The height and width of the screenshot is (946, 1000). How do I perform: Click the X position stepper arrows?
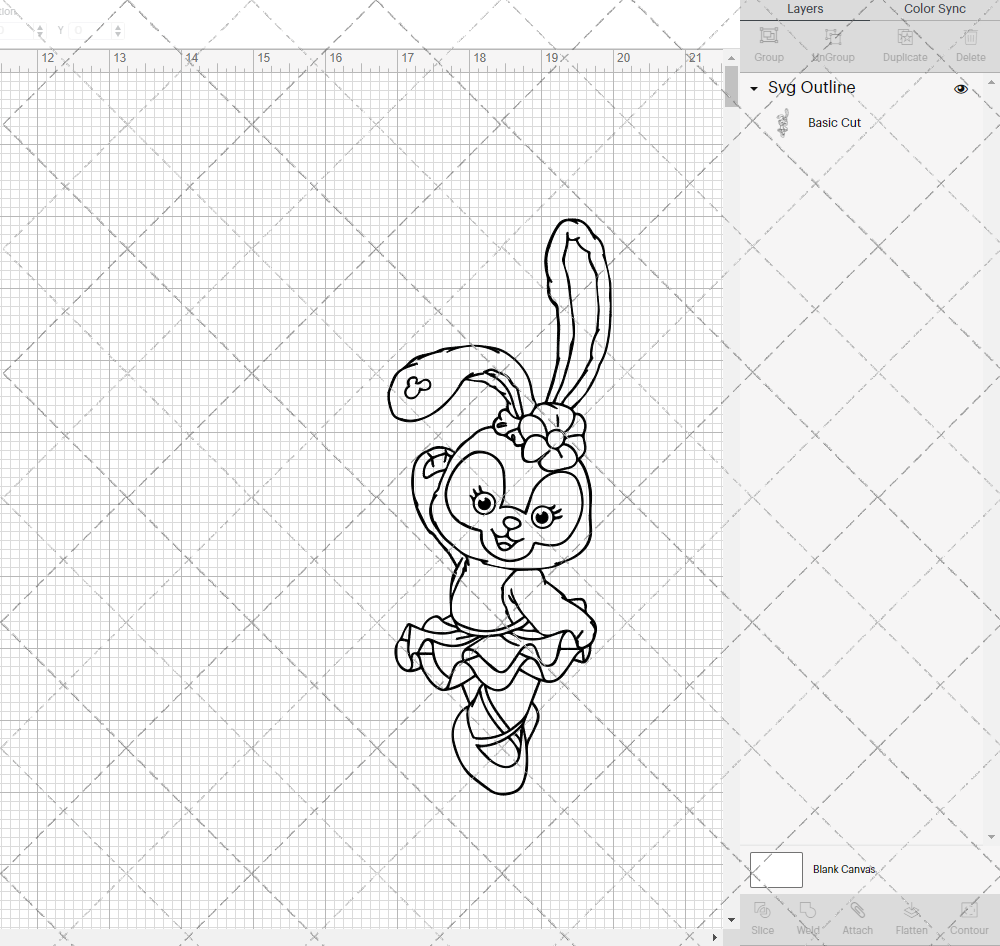point(40,30)
